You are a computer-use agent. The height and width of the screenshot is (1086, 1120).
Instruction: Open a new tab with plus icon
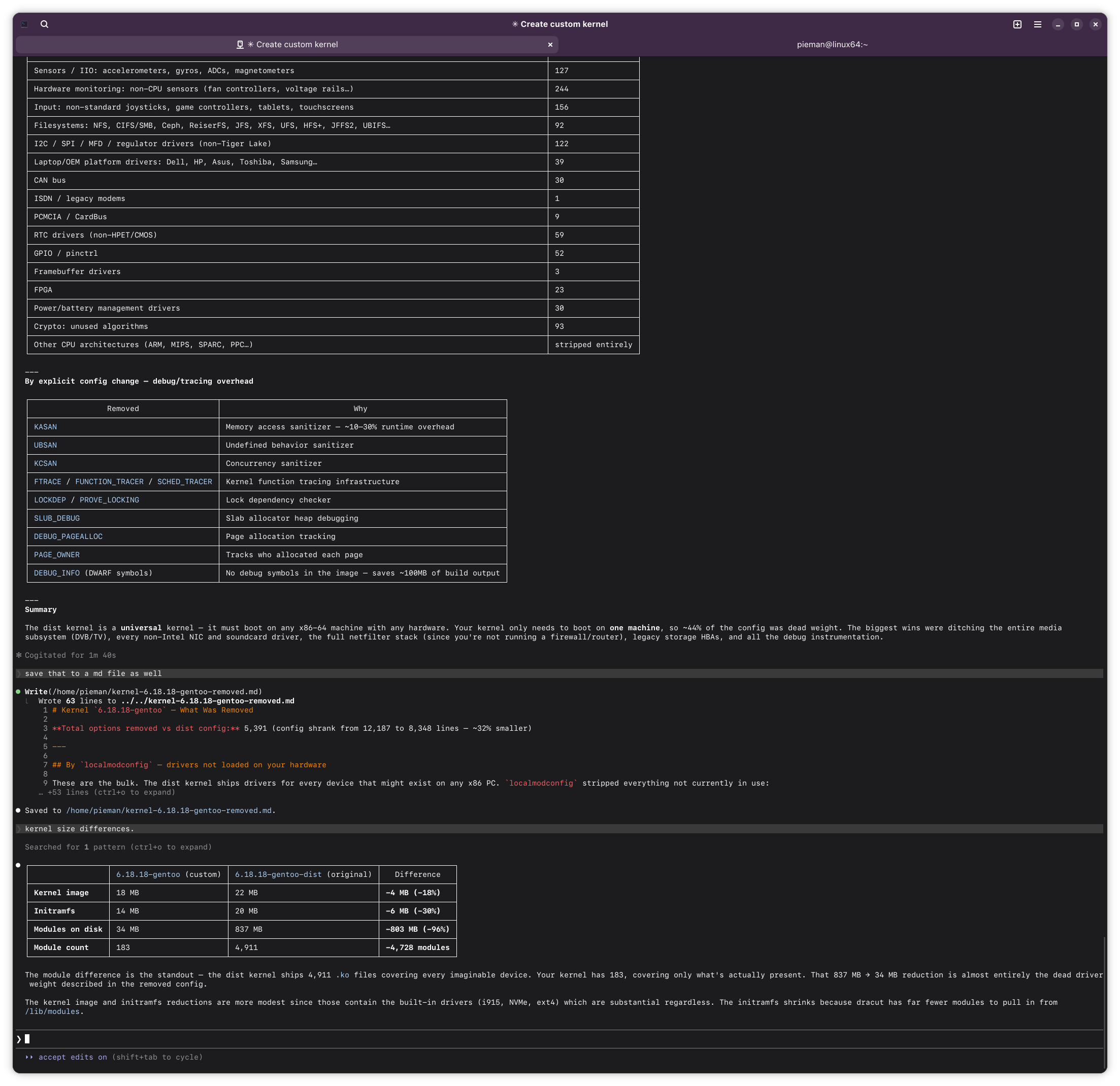[1017, 24]
